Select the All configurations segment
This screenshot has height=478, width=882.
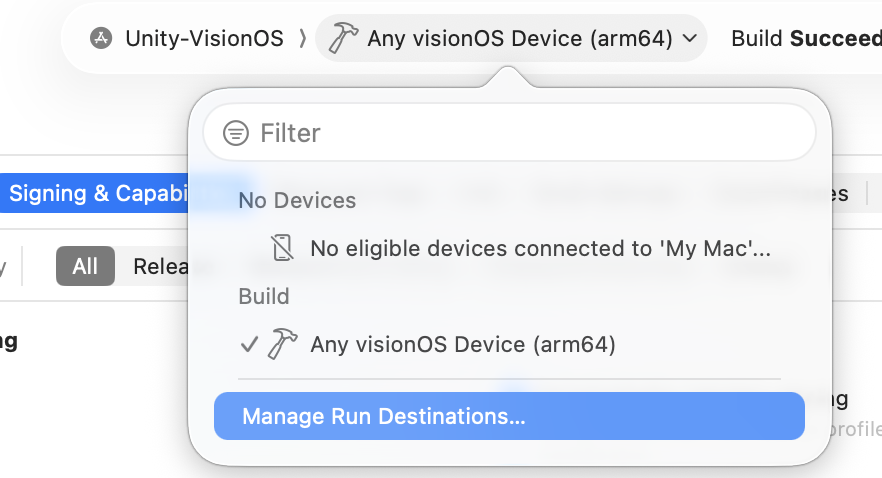(85, 266)
